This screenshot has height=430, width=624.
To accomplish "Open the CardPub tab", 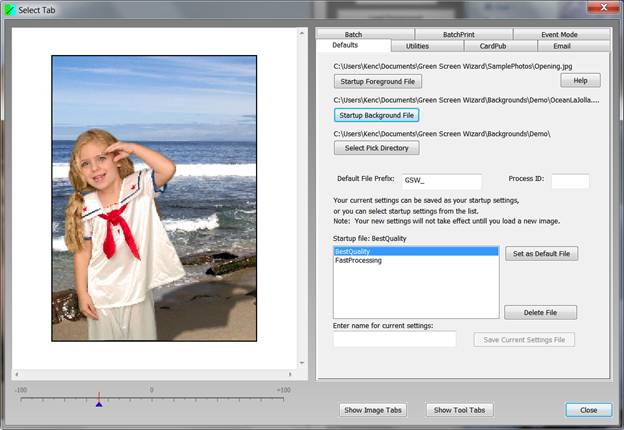I will click(x=493, y=46).
